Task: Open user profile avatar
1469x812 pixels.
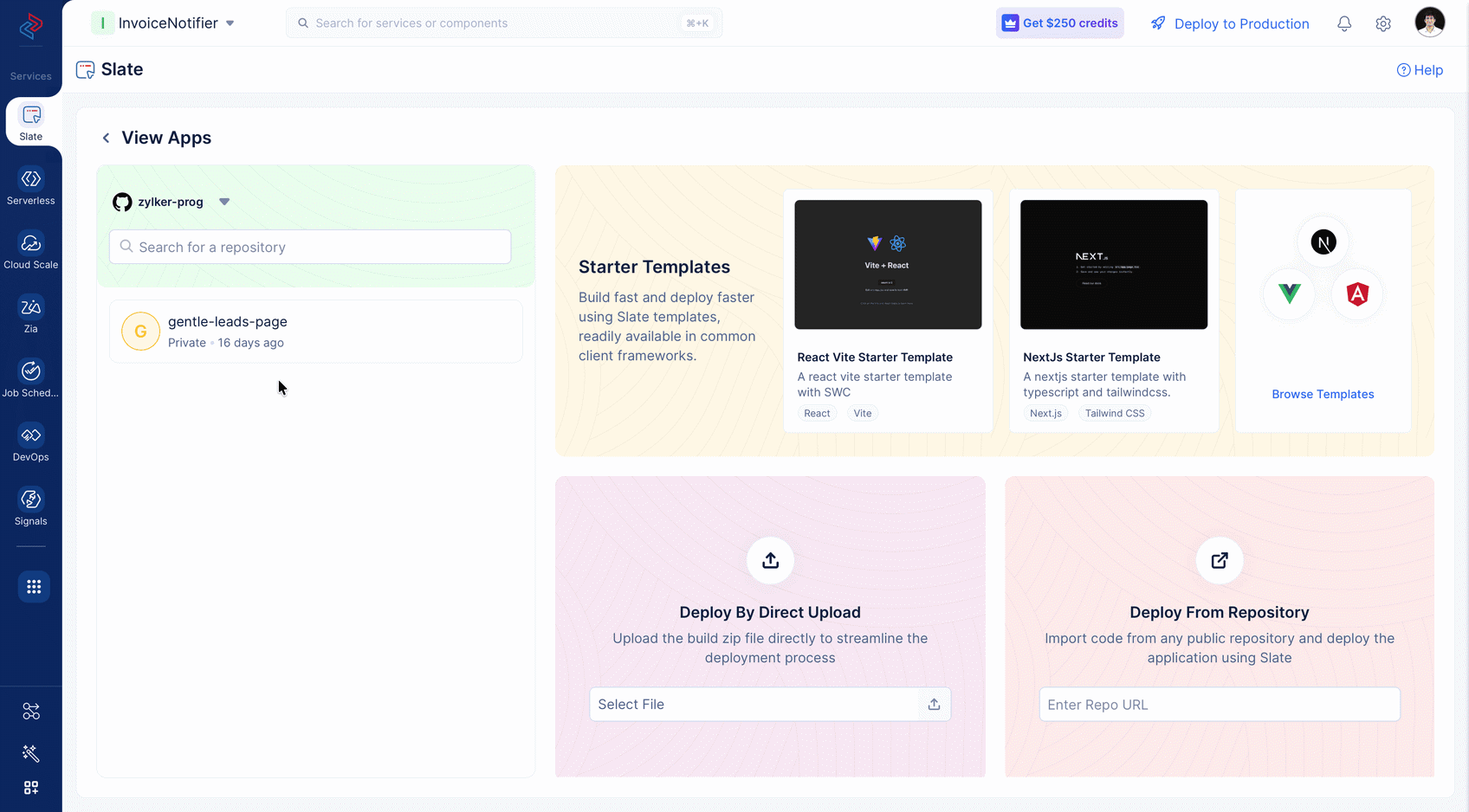Action: (1430, 23)
